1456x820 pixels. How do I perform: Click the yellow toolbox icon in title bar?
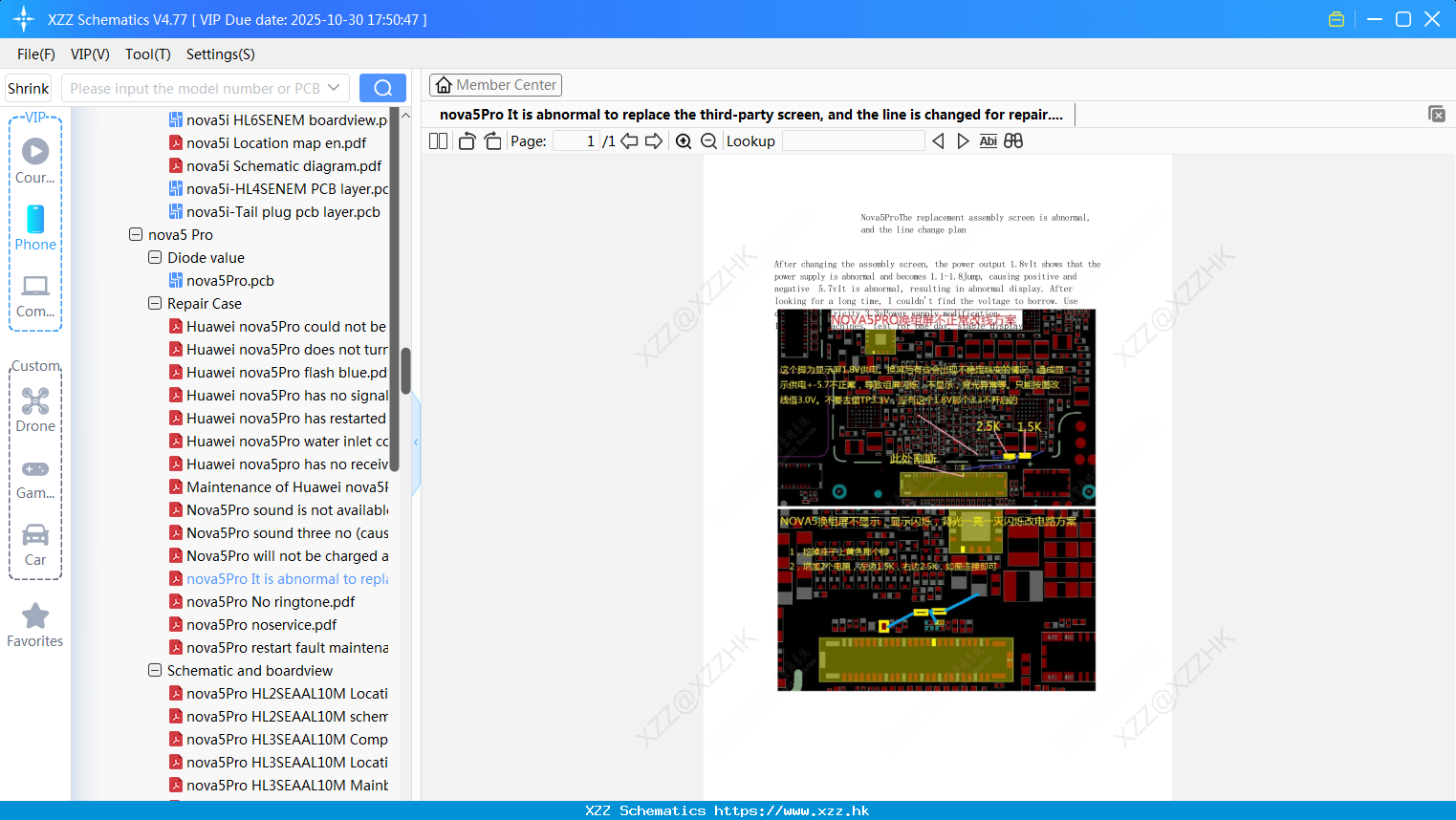(x=1336, y=19)
